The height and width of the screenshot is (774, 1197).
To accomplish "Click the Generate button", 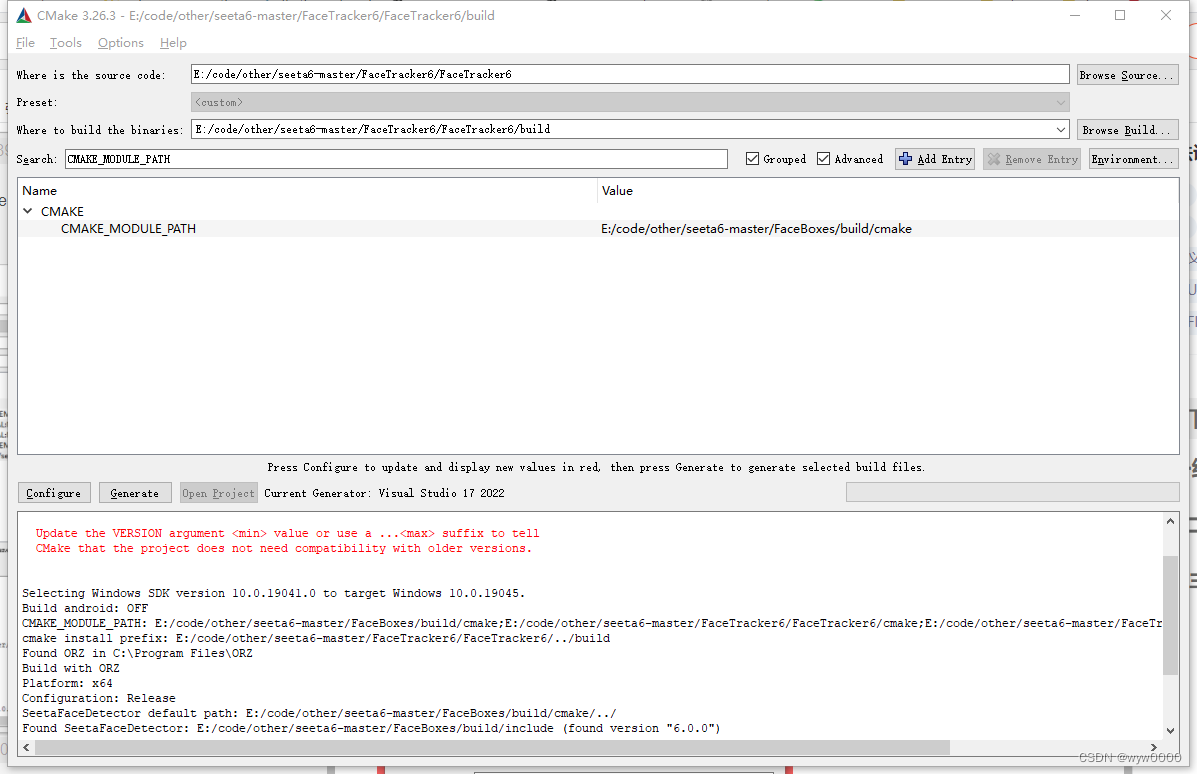I will (134, 493).
